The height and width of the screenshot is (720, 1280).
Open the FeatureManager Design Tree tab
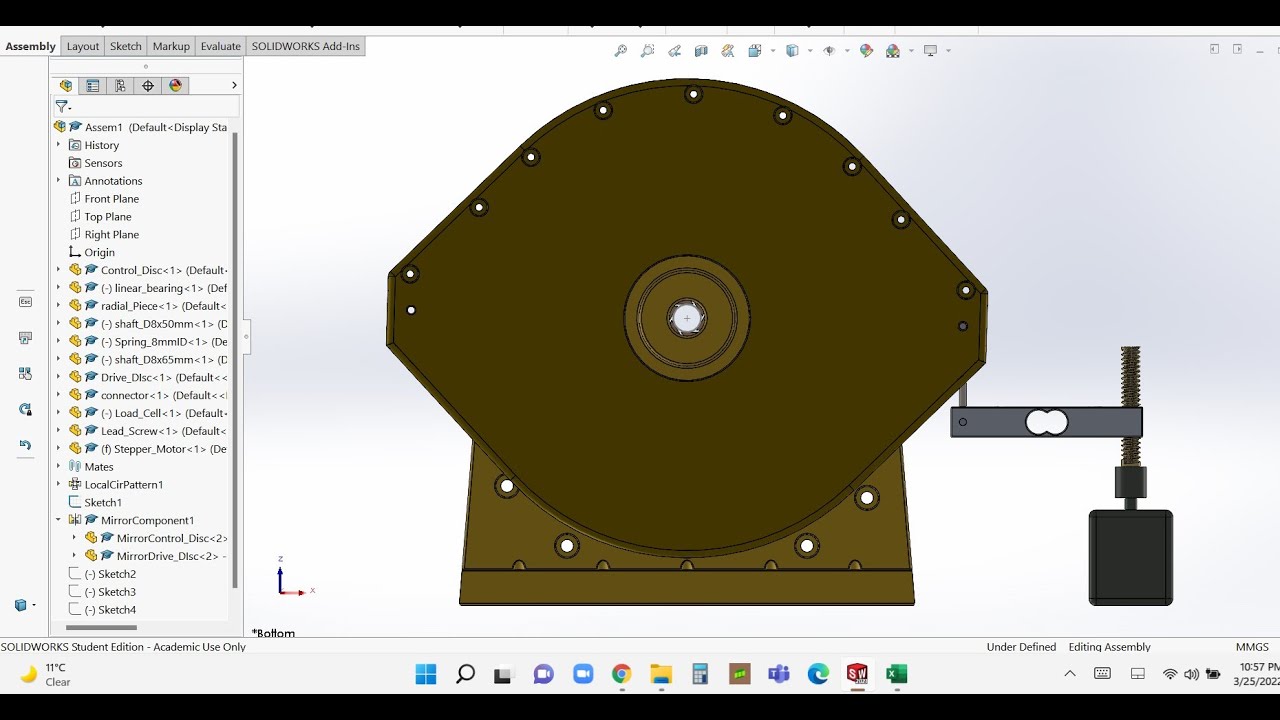pyautogui.click(x=66, y=86)
